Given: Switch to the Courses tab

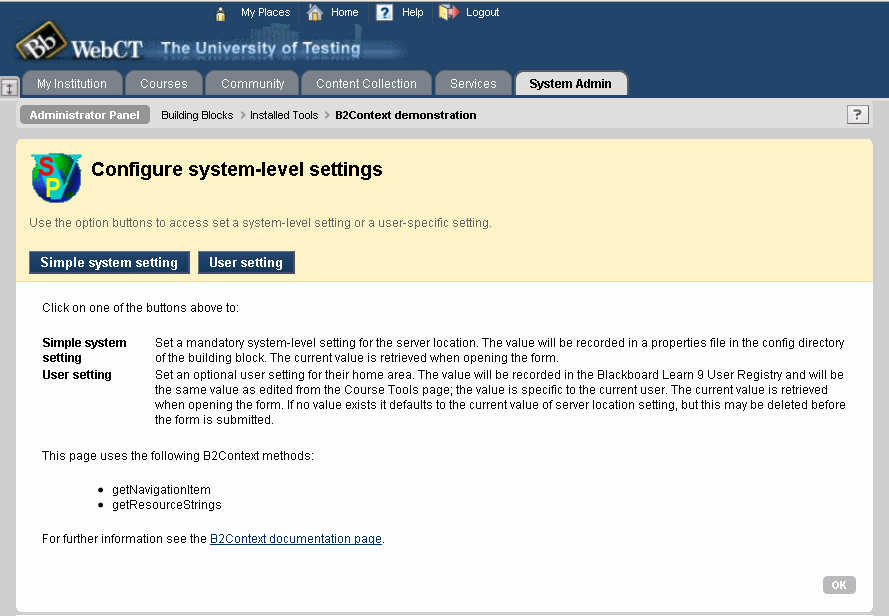Looking at the screenshot, I should point(164,84).
